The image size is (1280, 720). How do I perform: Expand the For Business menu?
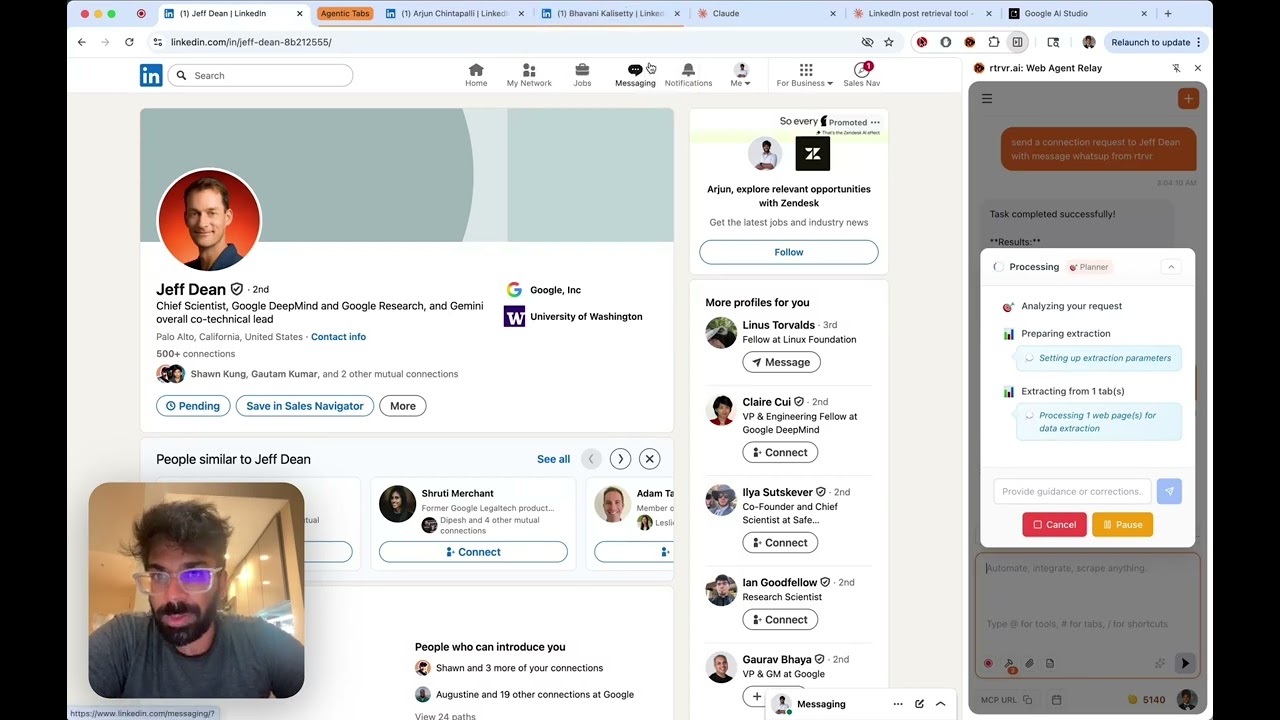[x=805, y=75]
